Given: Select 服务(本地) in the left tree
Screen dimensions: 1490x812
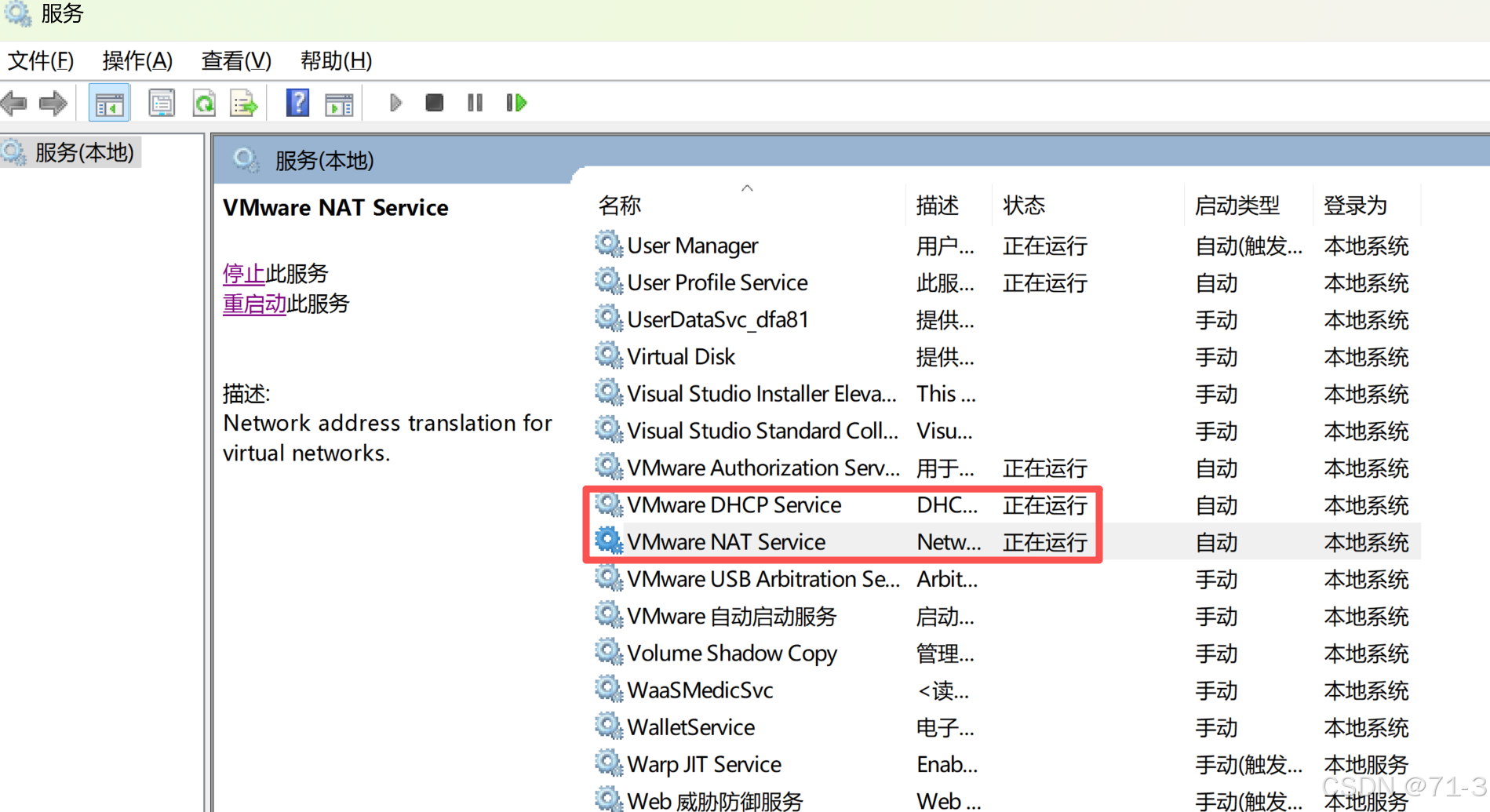Looking at the screenshot, I should (x=84, y=152).
